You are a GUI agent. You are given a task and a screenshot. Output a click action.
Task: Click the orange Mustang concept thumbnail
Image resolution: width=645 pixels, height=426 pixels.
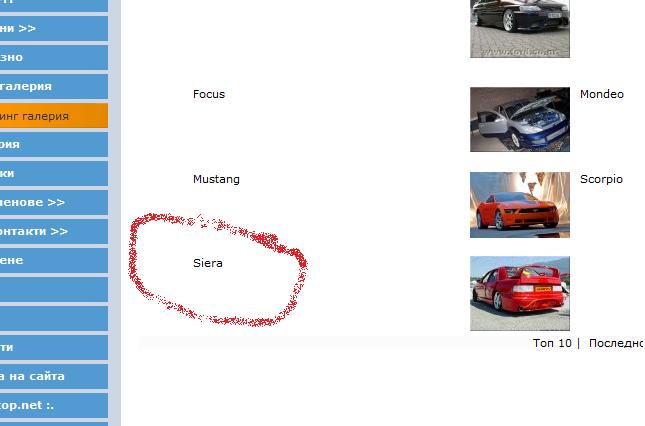pyautogui.click(x=520, y=205)
